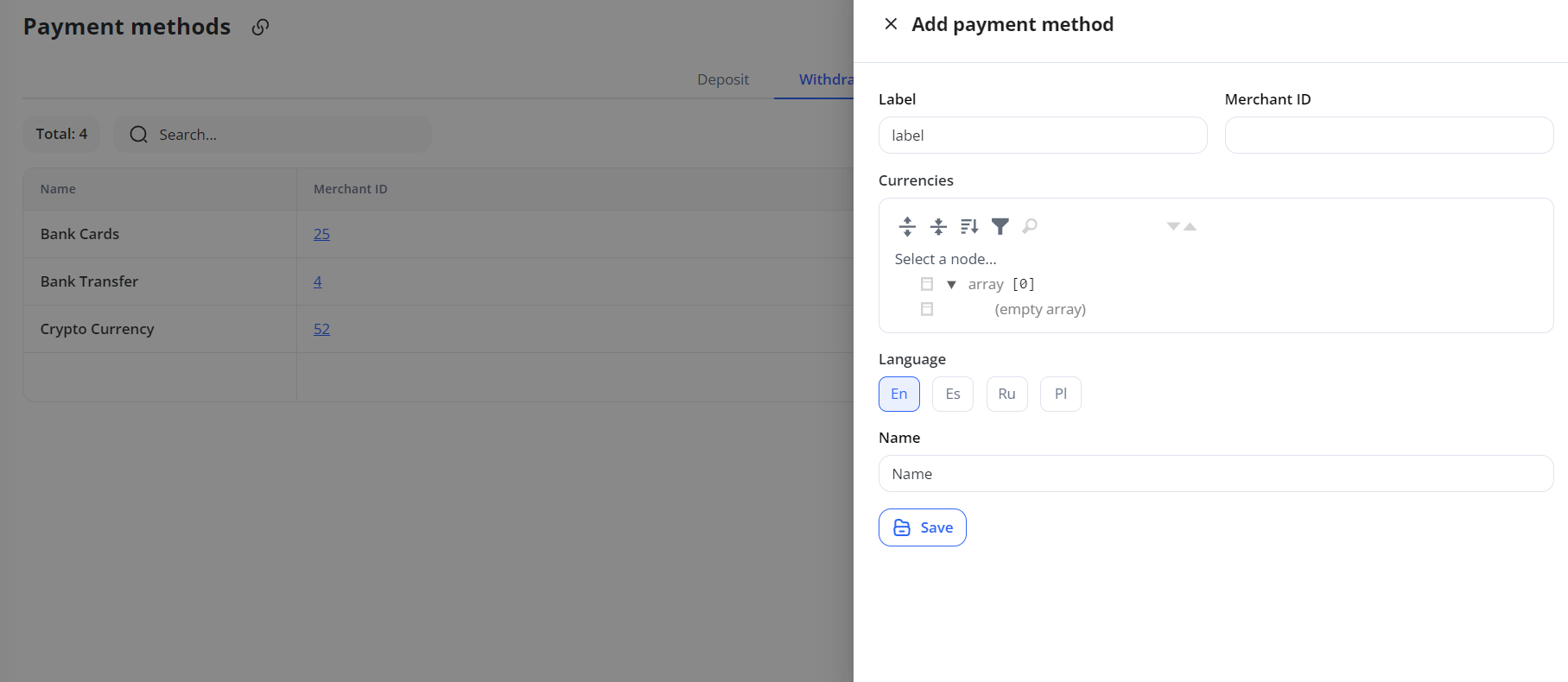
Task: Focus the Merchant ID input field
Action: (1389, 136)
